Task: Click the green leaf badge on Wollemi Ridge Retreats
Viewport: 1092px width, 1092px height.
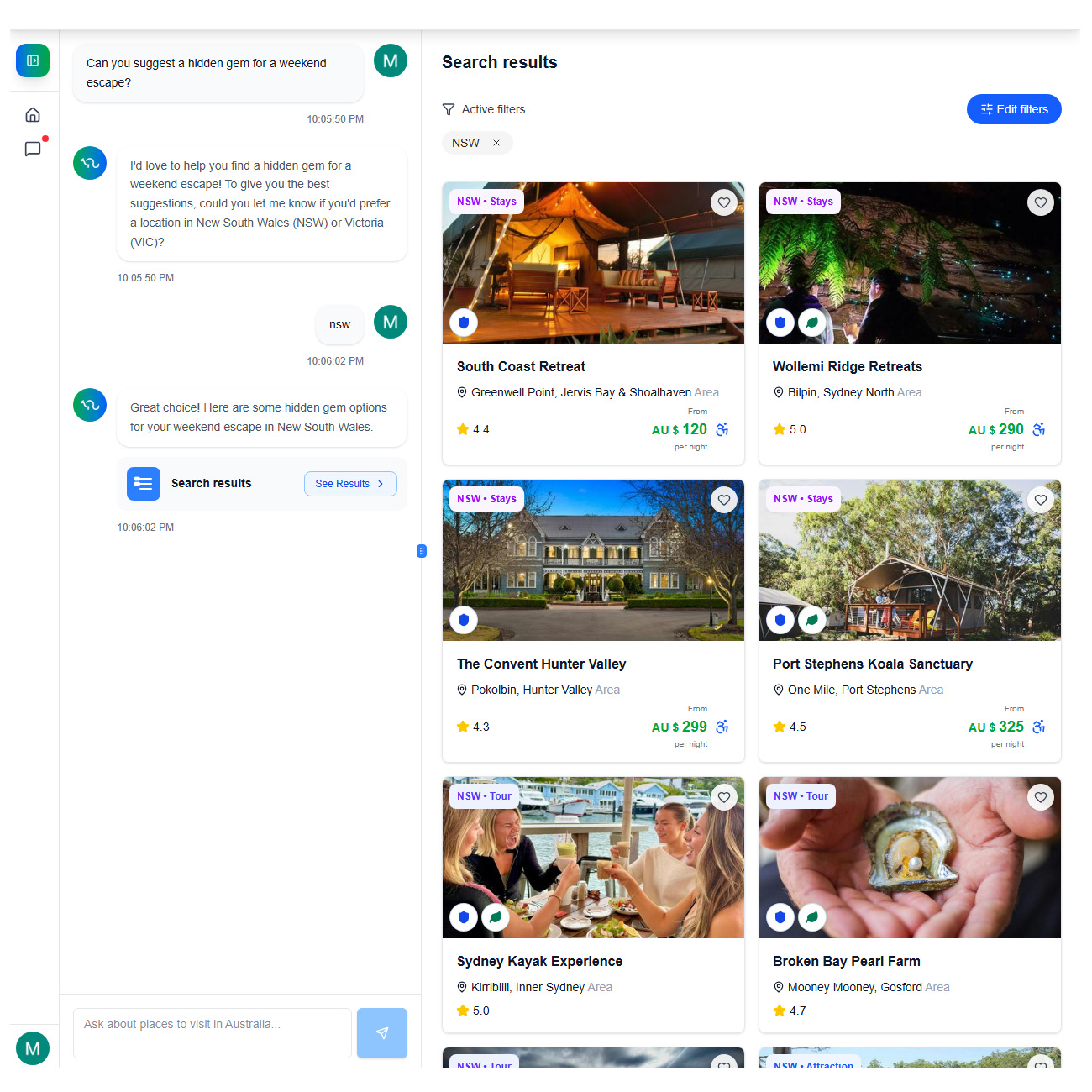Action: (812, 323)
